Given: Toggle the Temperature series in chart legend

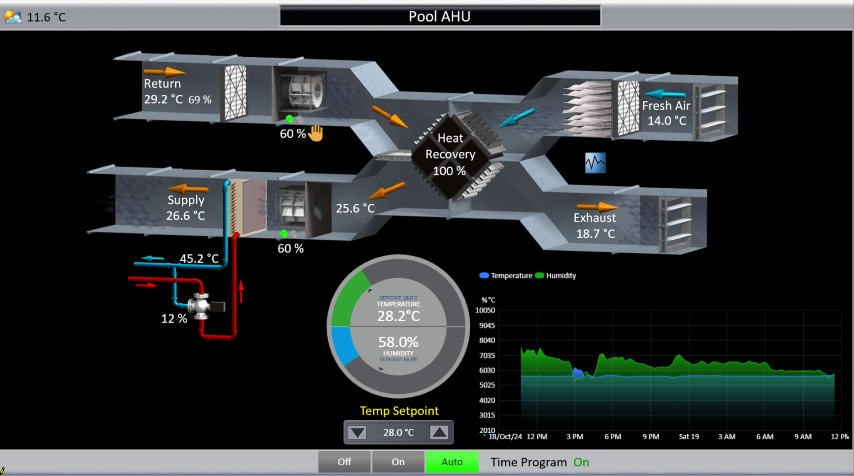Looking at the screenshot, I should [510, 275].
